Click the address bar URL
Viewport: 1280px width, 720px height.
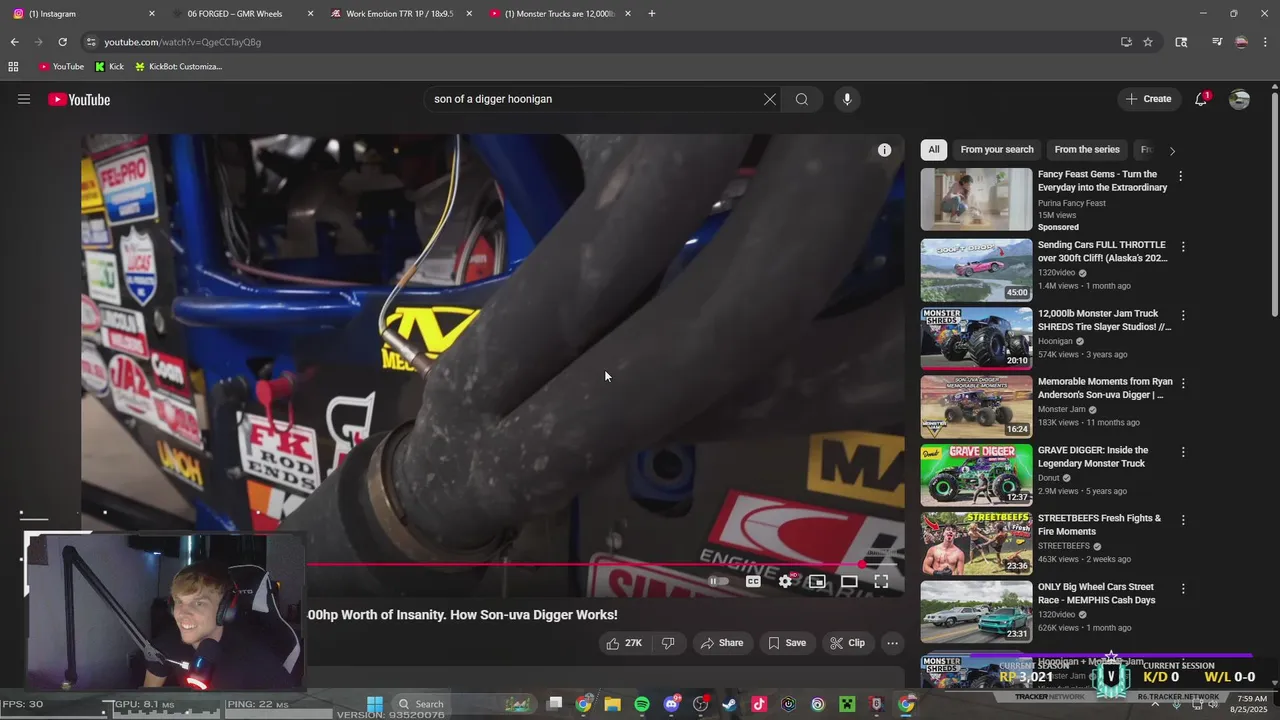coord(183,42)
